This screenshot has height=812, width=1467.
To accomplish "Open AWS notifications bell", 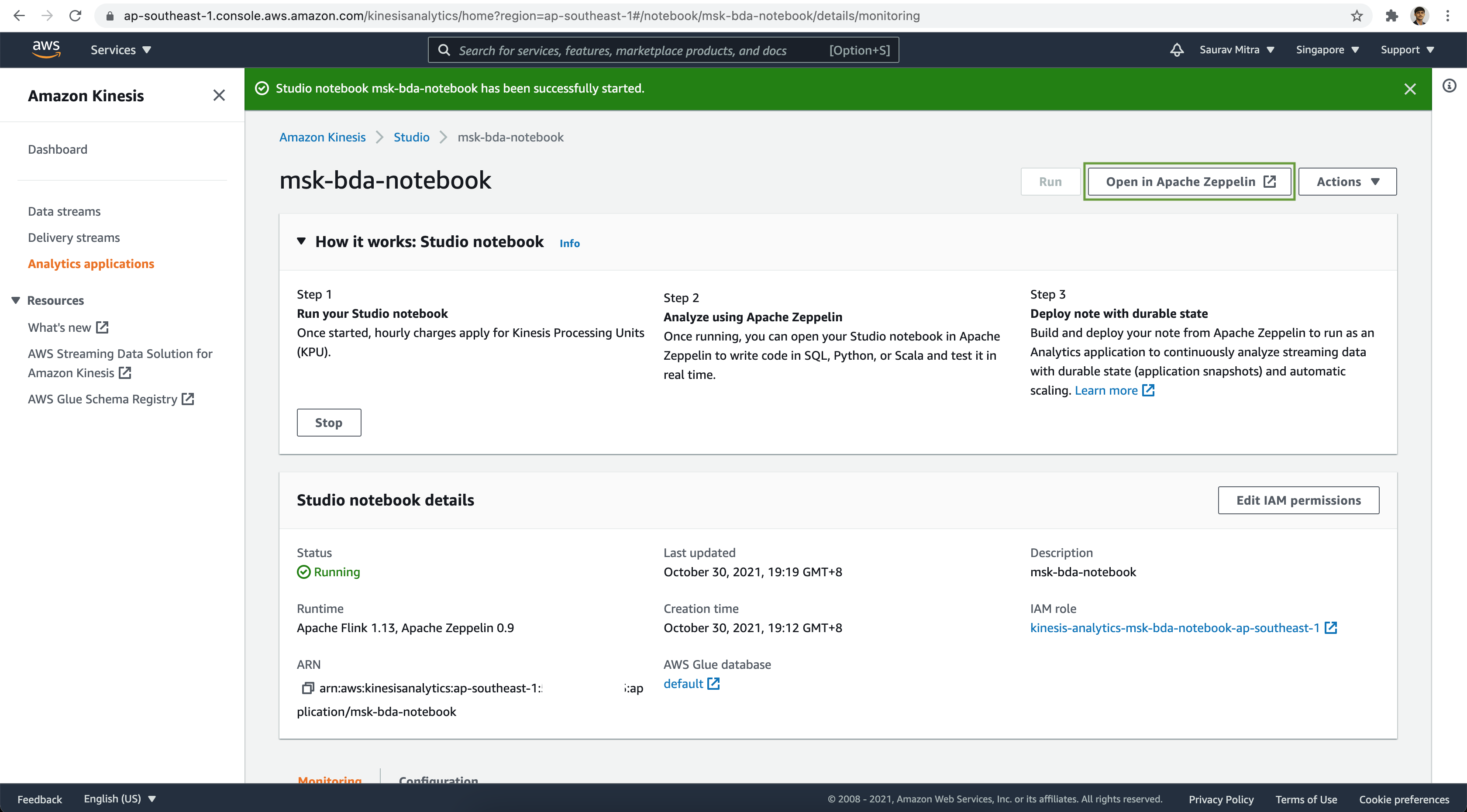I will click(1177, 50).
